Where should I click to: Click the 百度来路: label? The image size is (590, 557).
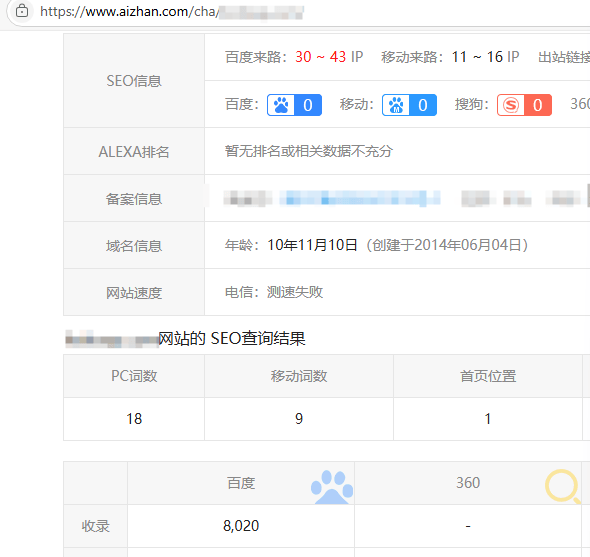256,57
